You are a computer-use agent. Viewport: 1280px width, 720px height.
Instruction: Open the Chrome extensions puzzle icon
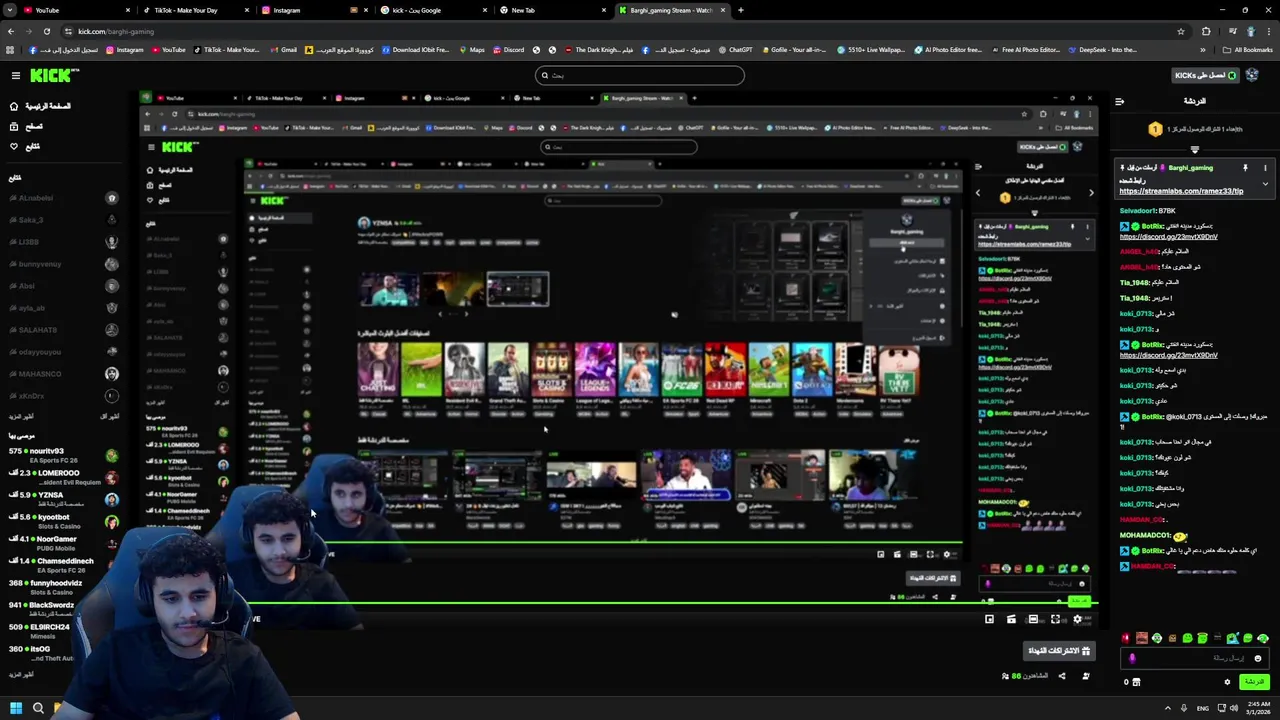pos(1206,31)
